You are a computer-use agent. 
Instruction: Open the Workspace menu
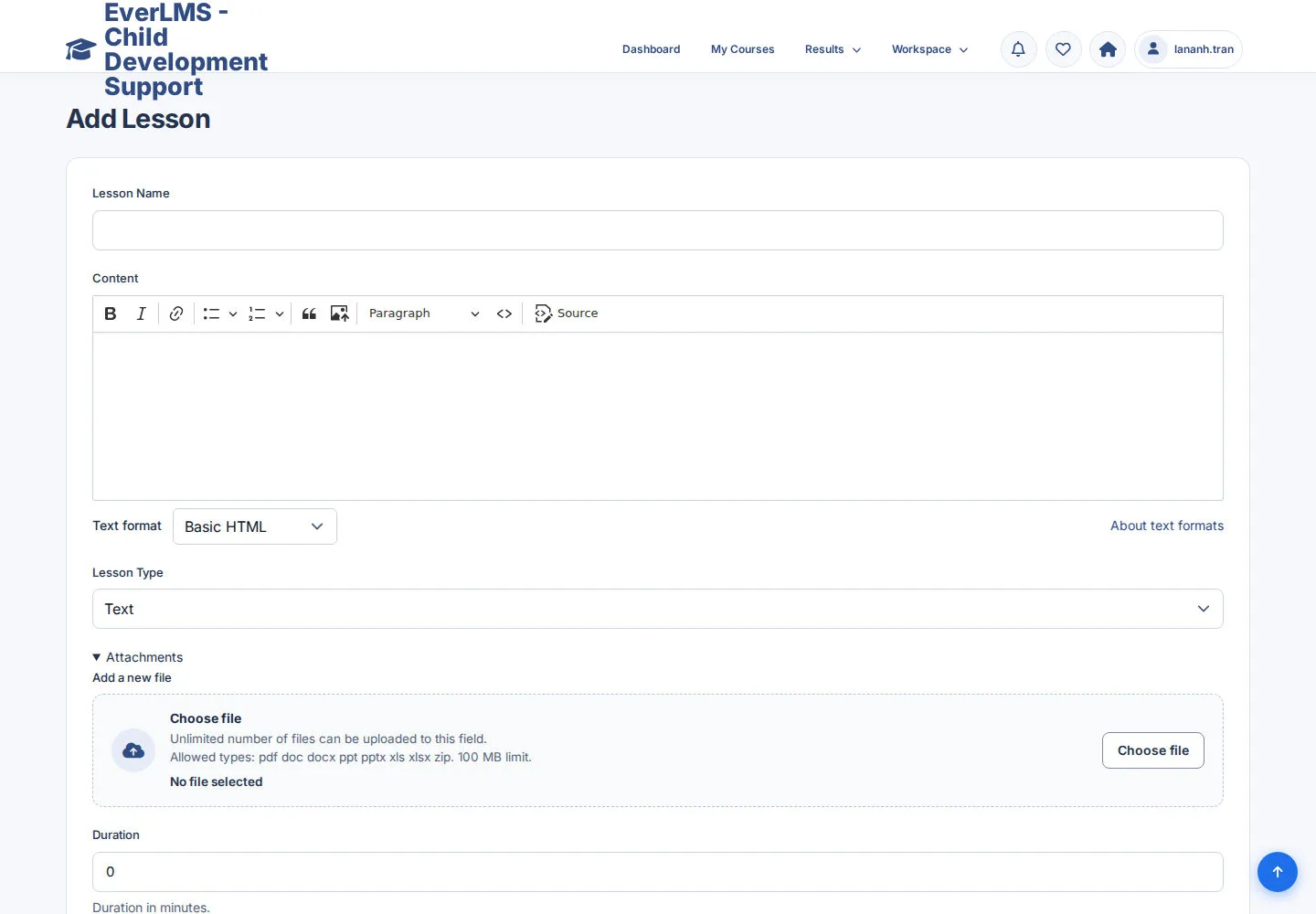(x=929, y=49)
